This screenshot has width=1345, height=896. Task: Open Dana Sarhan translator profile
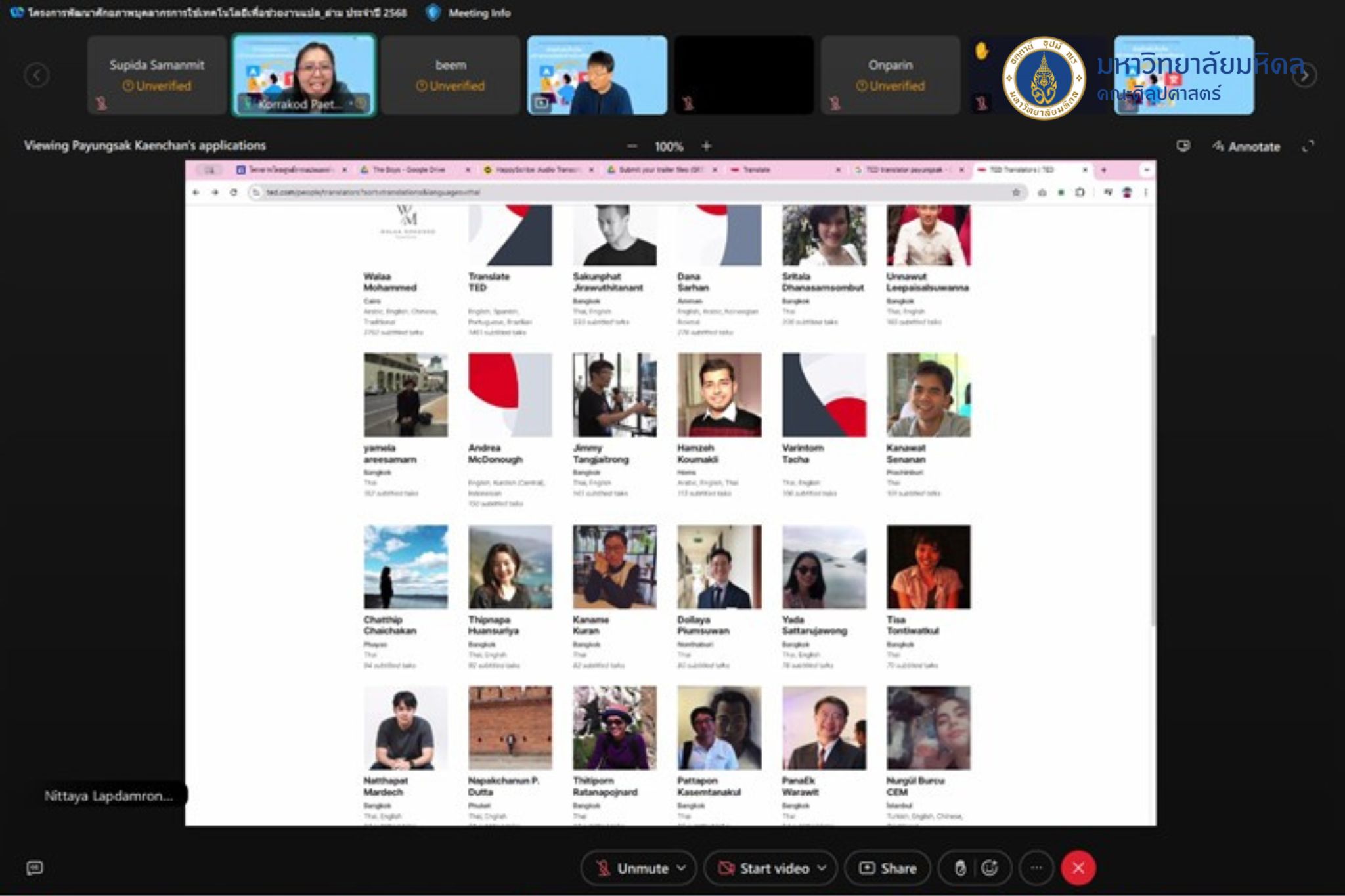click(693, 282)
